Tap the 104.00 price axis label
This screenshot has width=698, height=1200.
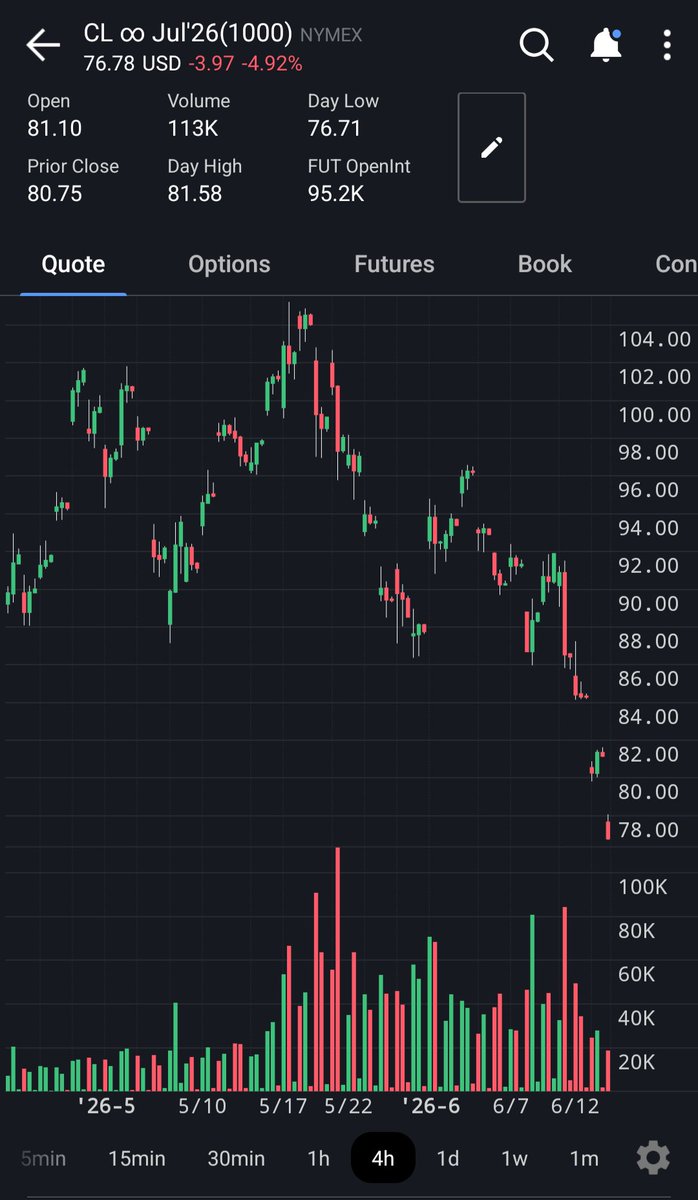[x=655, y=339]
